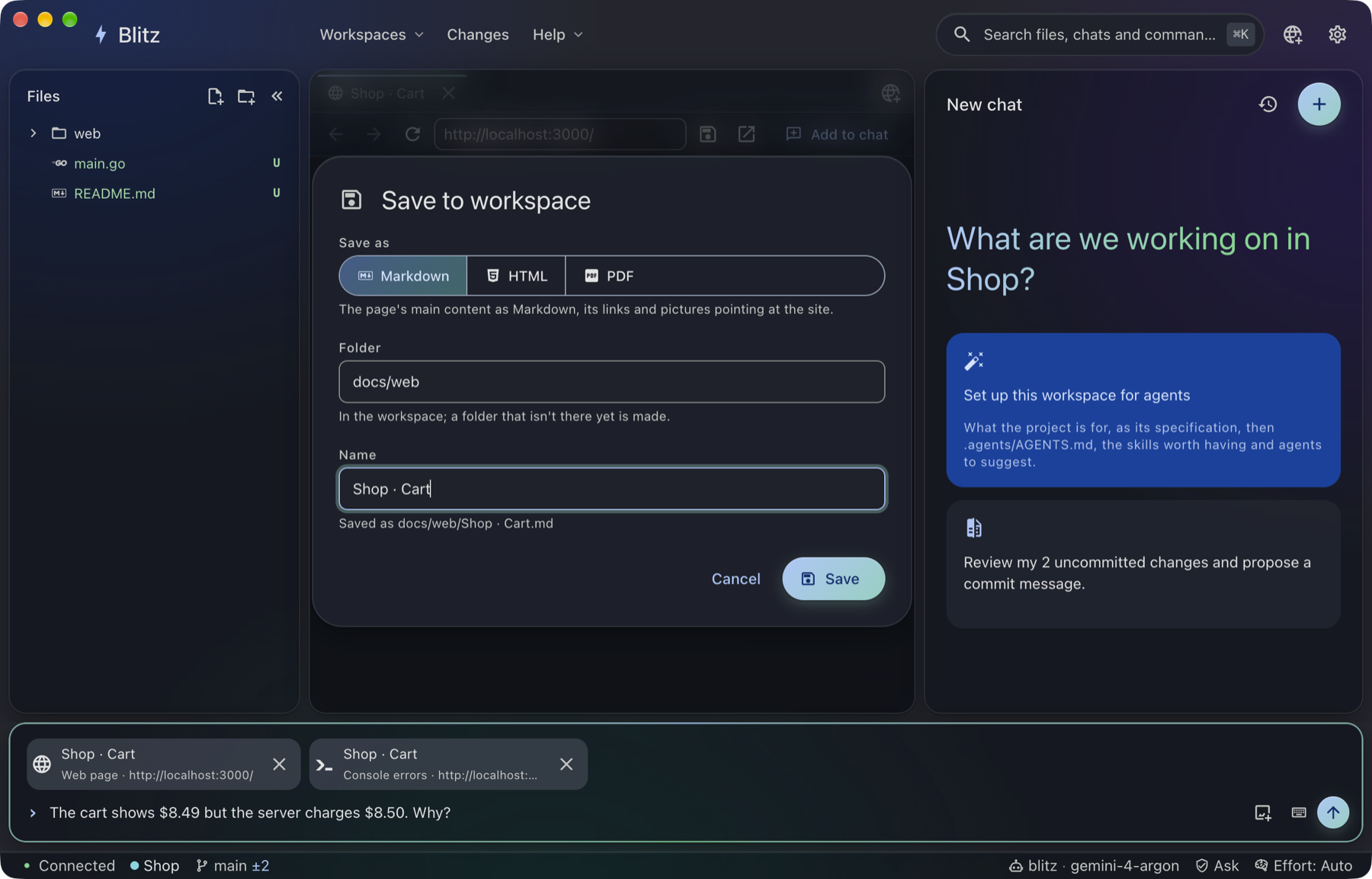This screenshot has width=1372, height=879.
Task: Open main.go in the file tree
Action: [99, 163]
